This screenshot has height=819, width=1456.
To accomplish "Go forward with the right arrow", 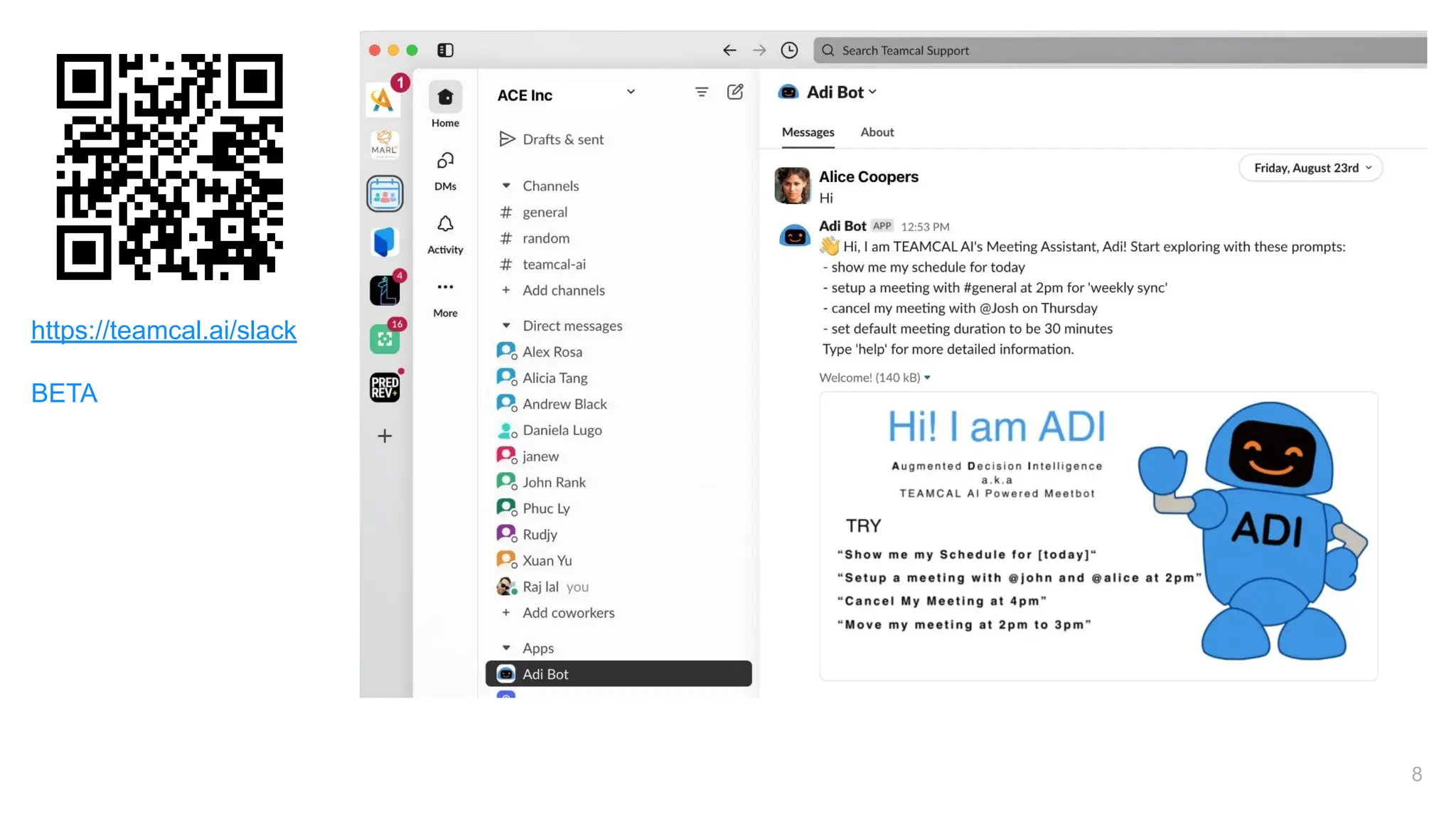I will click(759, 50).
